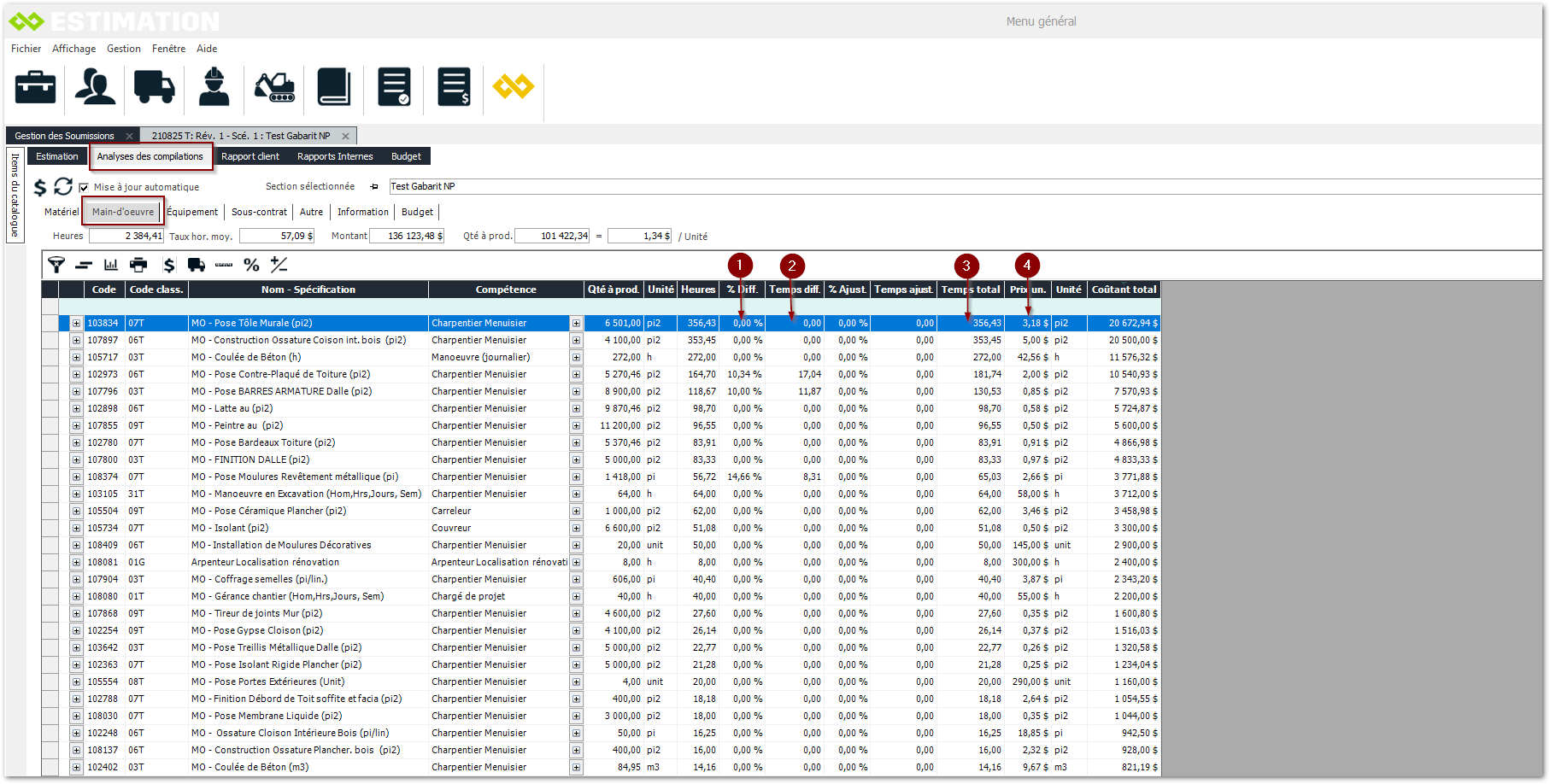This screenshot has width=1550, height=784.
Task: Click the excavator equipment icon
Action: (274, 87)
